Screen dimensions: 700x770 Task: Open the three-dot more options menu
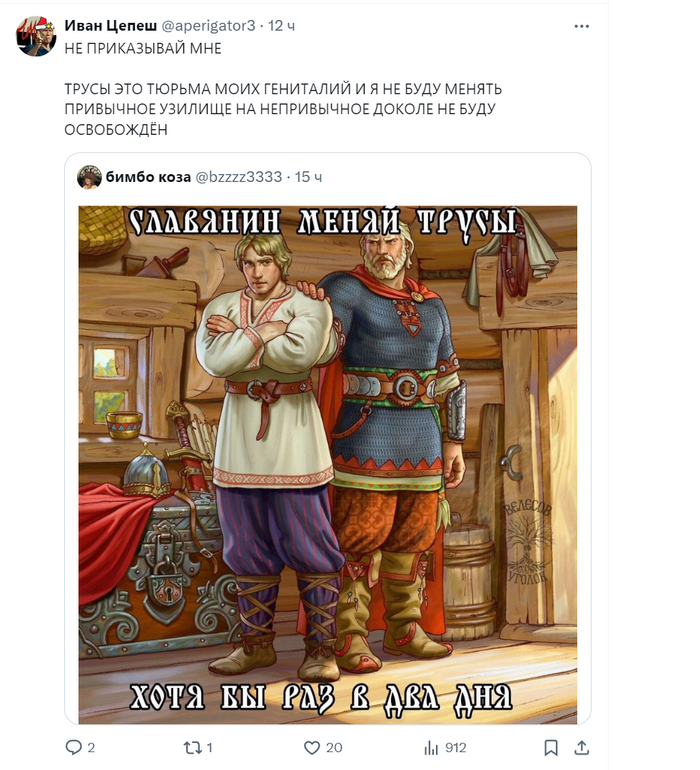[581, 26]
